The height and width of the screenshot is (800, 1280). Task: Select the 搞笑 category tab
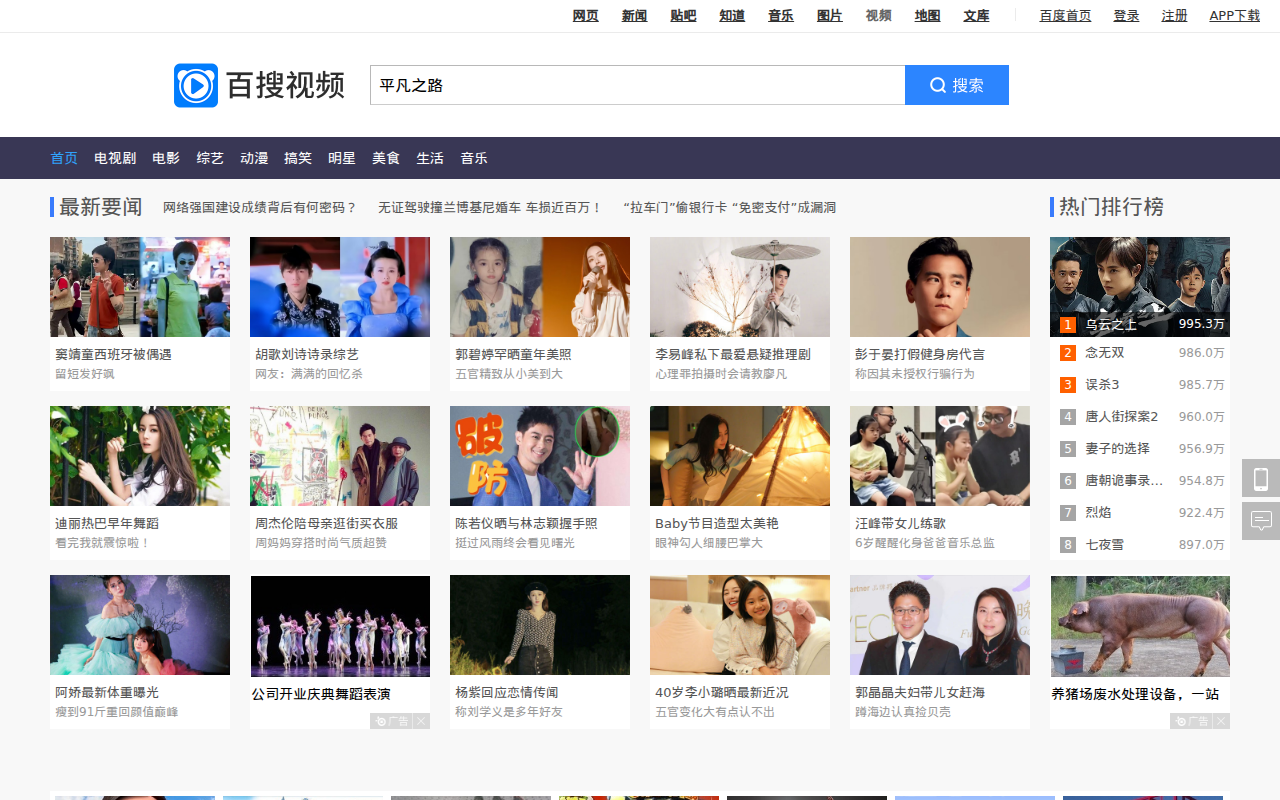point(298,158)
